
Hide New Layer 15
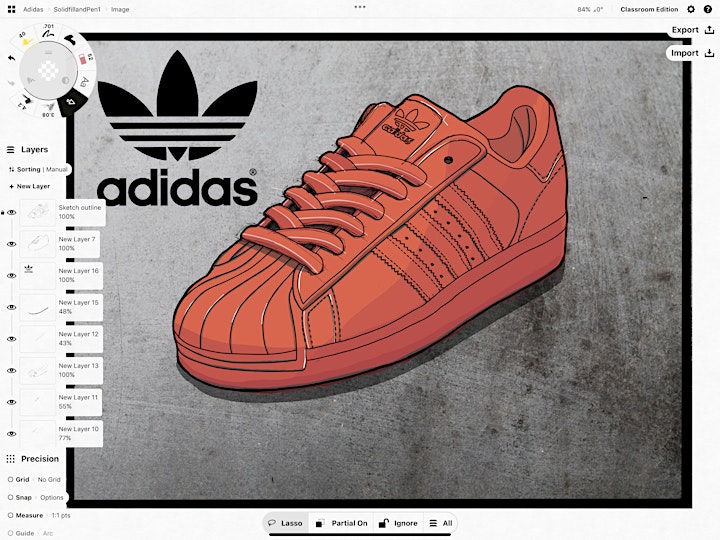12,308
